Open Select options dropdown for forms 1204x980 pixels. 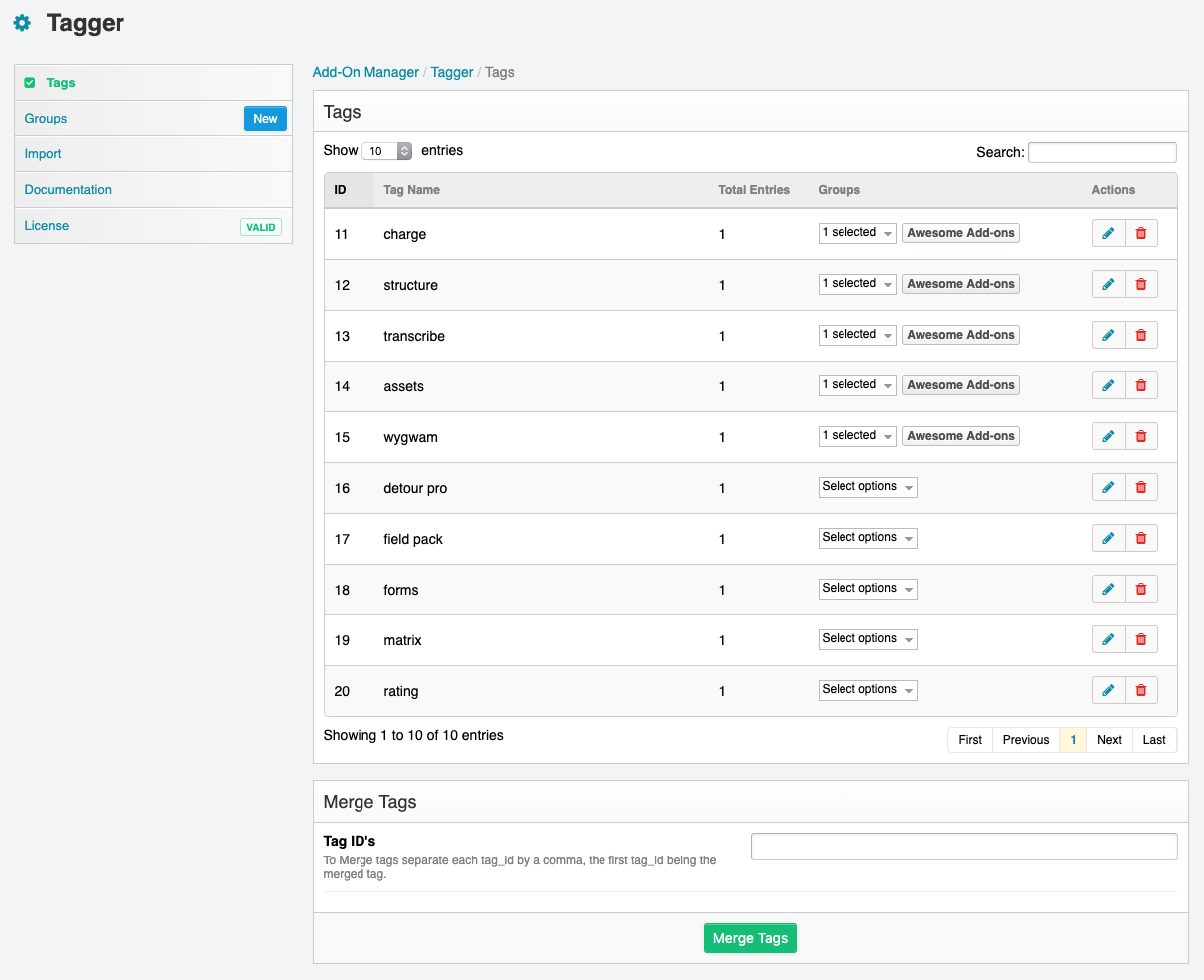pyautogui.click(x=867, y=589)
